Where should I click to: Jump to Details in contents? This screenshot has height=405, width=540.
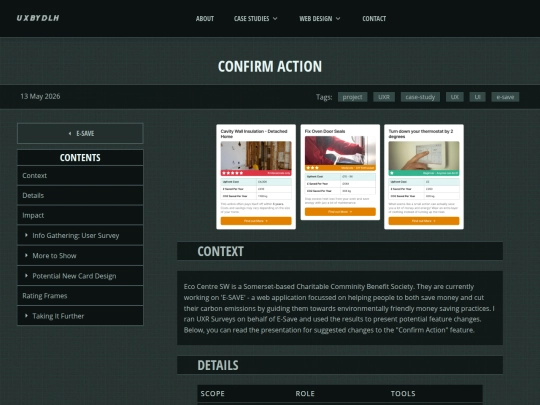tap(80, 195)
